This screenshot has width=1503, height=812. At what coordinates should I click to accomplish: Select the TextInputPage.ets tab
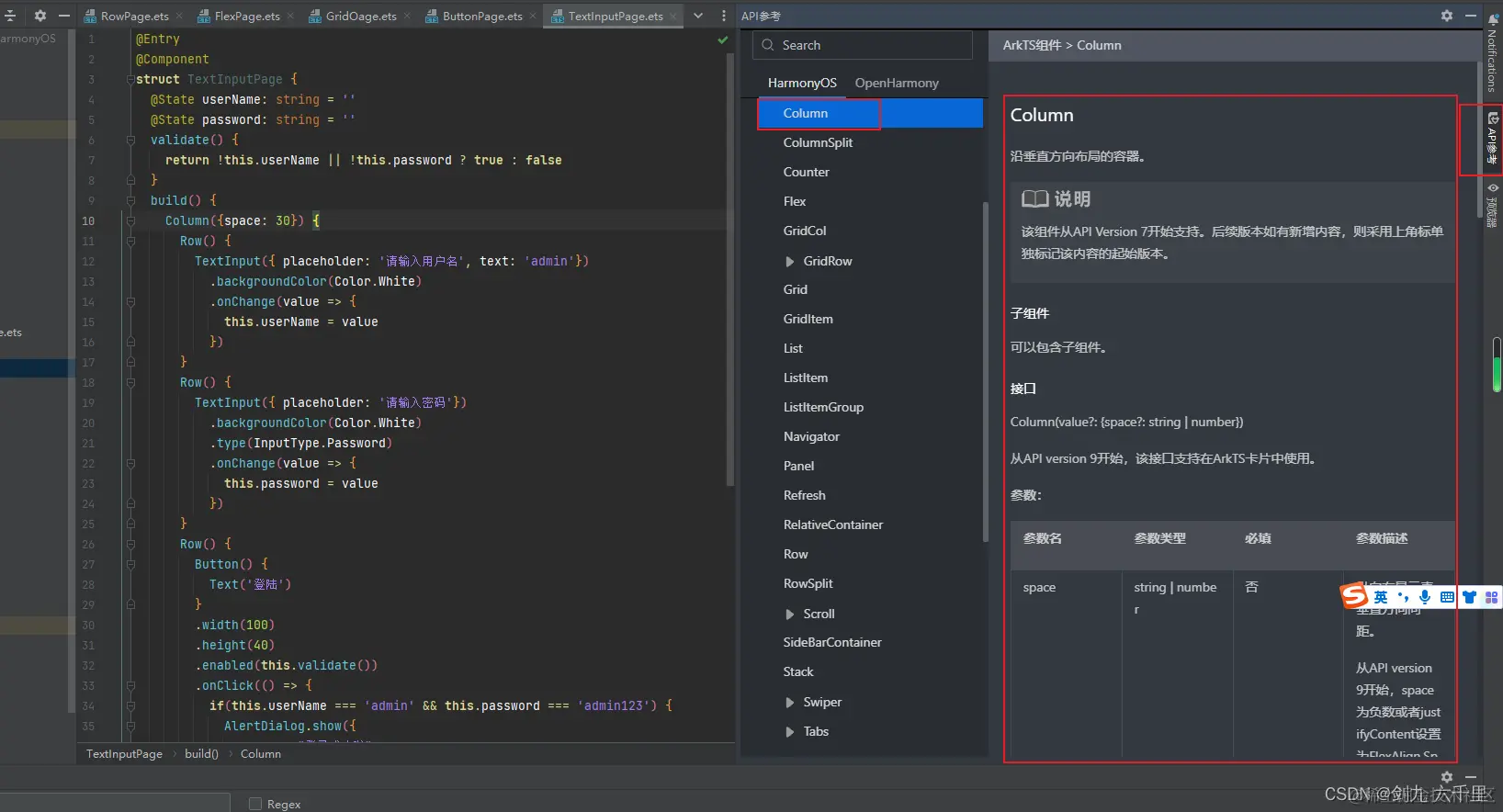pyautogui.click(x=616, y=16)
